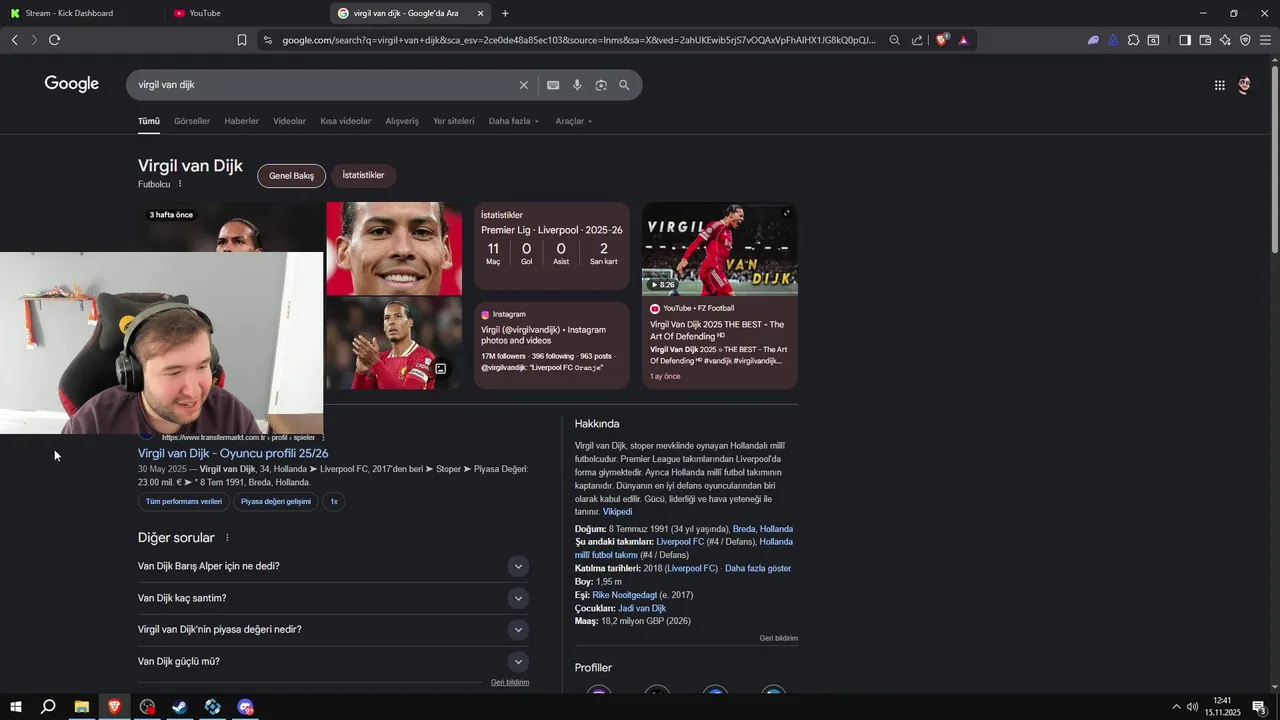Select the Görseller search tab
This screenshot has width=1280, height=720.
pyautogui.click(x=192, y=121)
